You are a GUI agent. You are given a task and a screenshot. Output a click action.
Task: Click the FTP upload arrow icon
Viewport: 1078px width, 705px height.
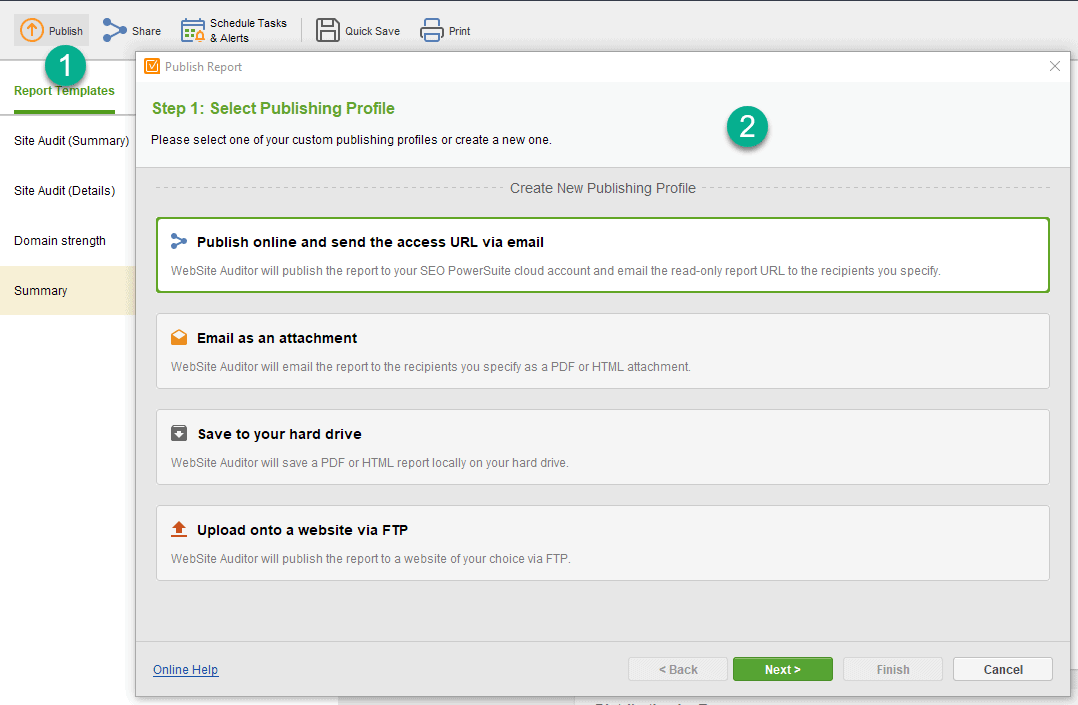tap(179, 529)
